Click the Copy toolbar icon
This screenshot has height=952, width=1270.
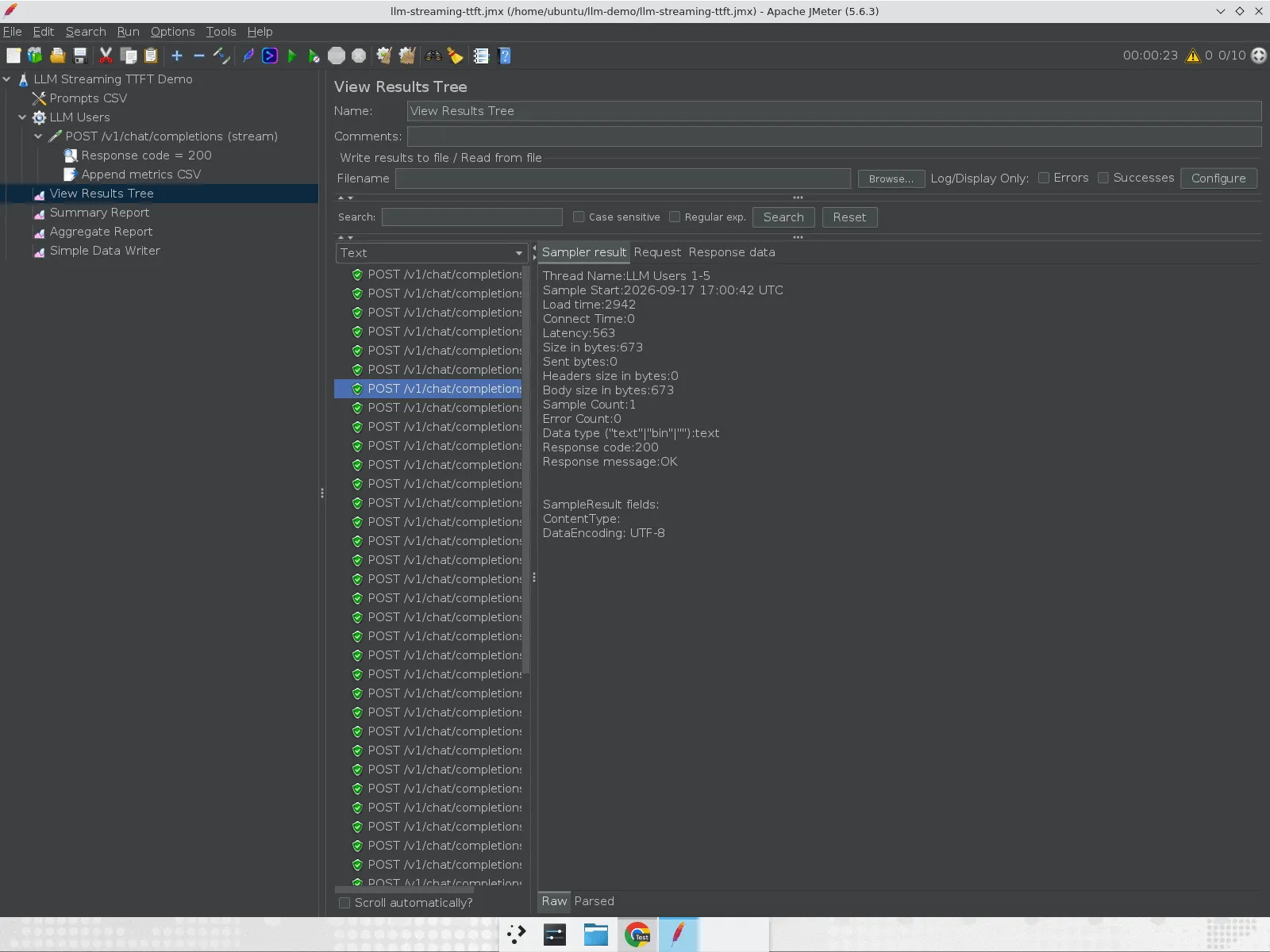click(129, 56)
